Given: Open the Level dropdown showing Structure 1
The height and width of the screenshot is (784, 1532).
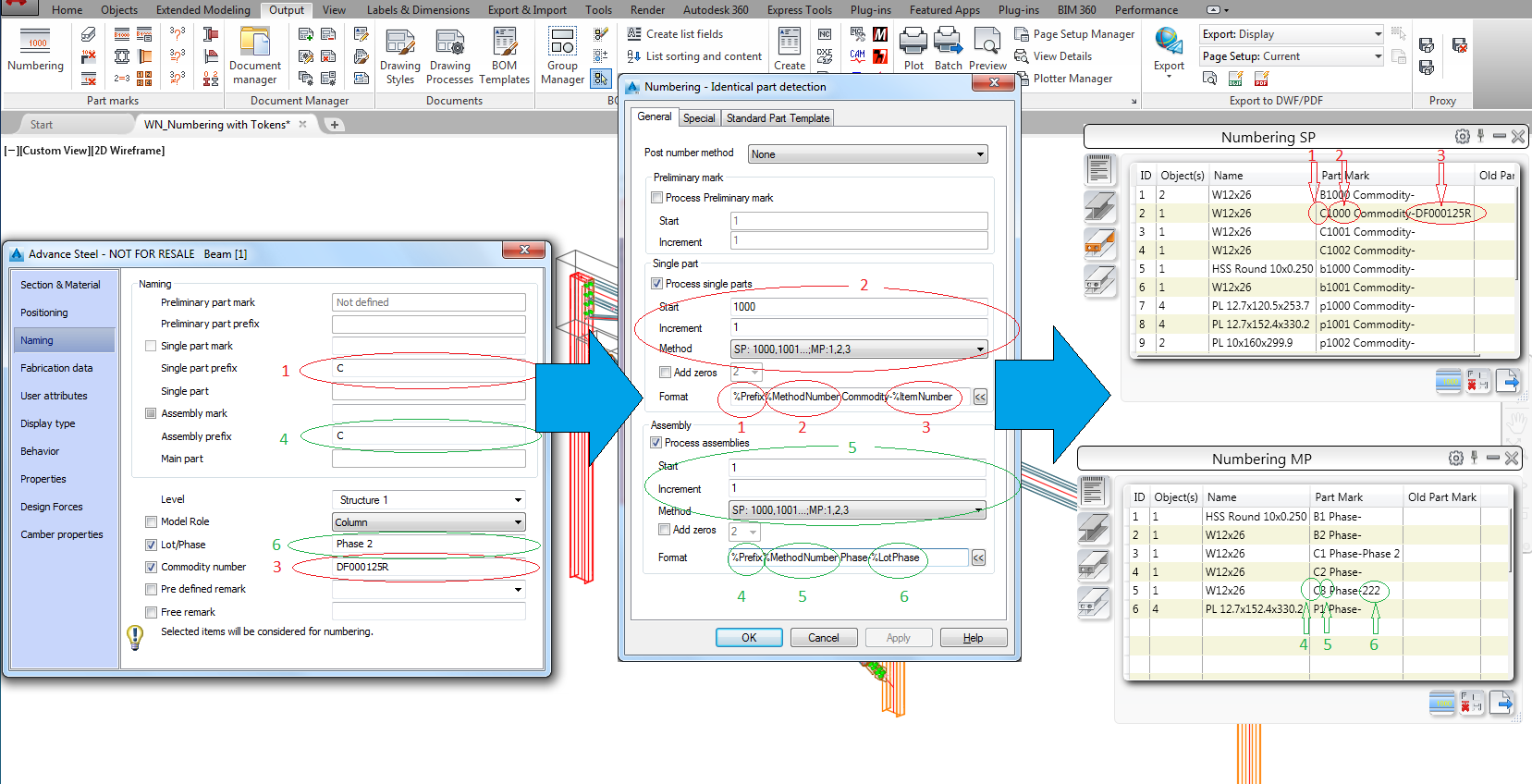Looking at the screenshot, I should tap(429, 500).
